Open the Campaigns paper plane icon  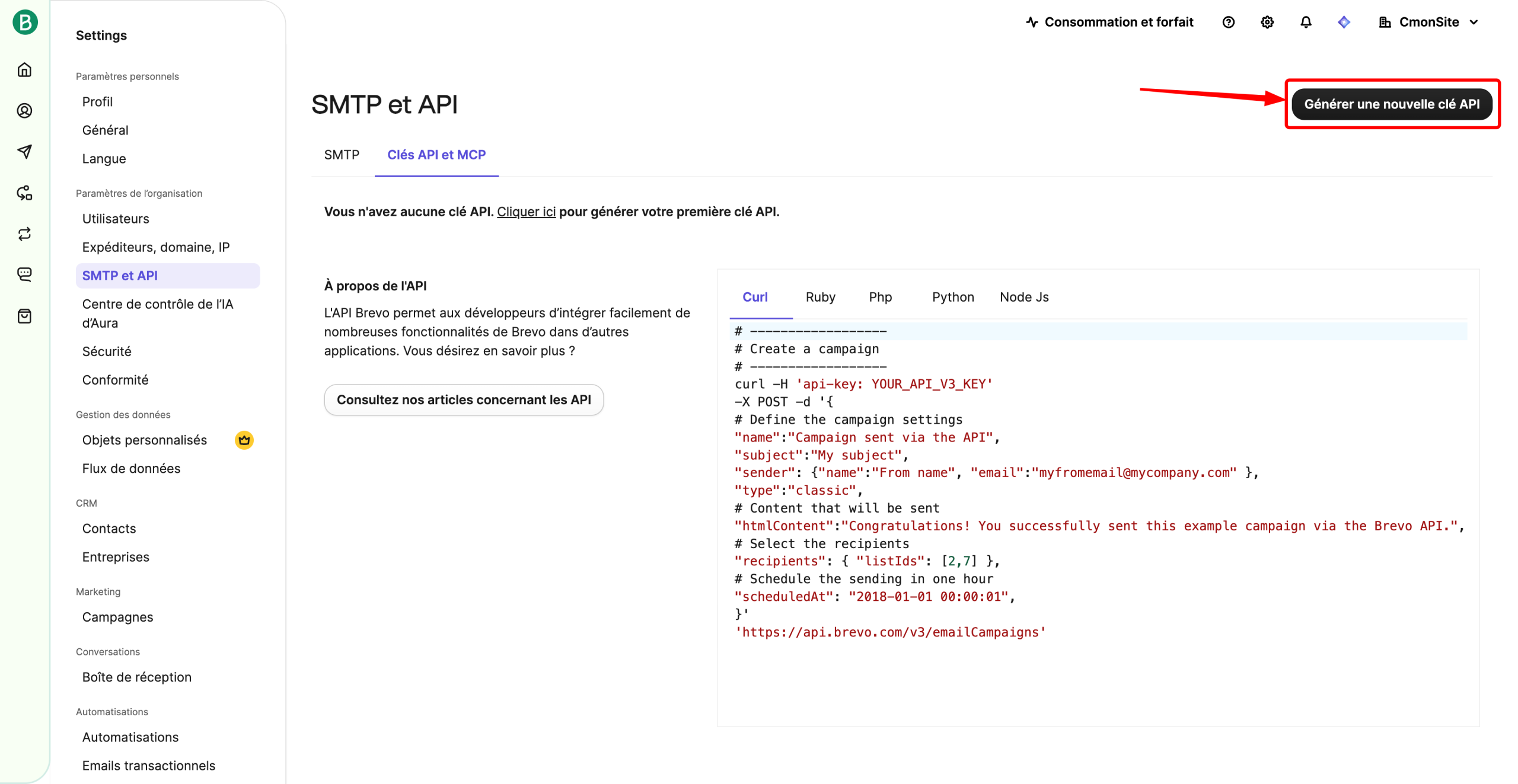pyautogui.click(x=24, y=152)
